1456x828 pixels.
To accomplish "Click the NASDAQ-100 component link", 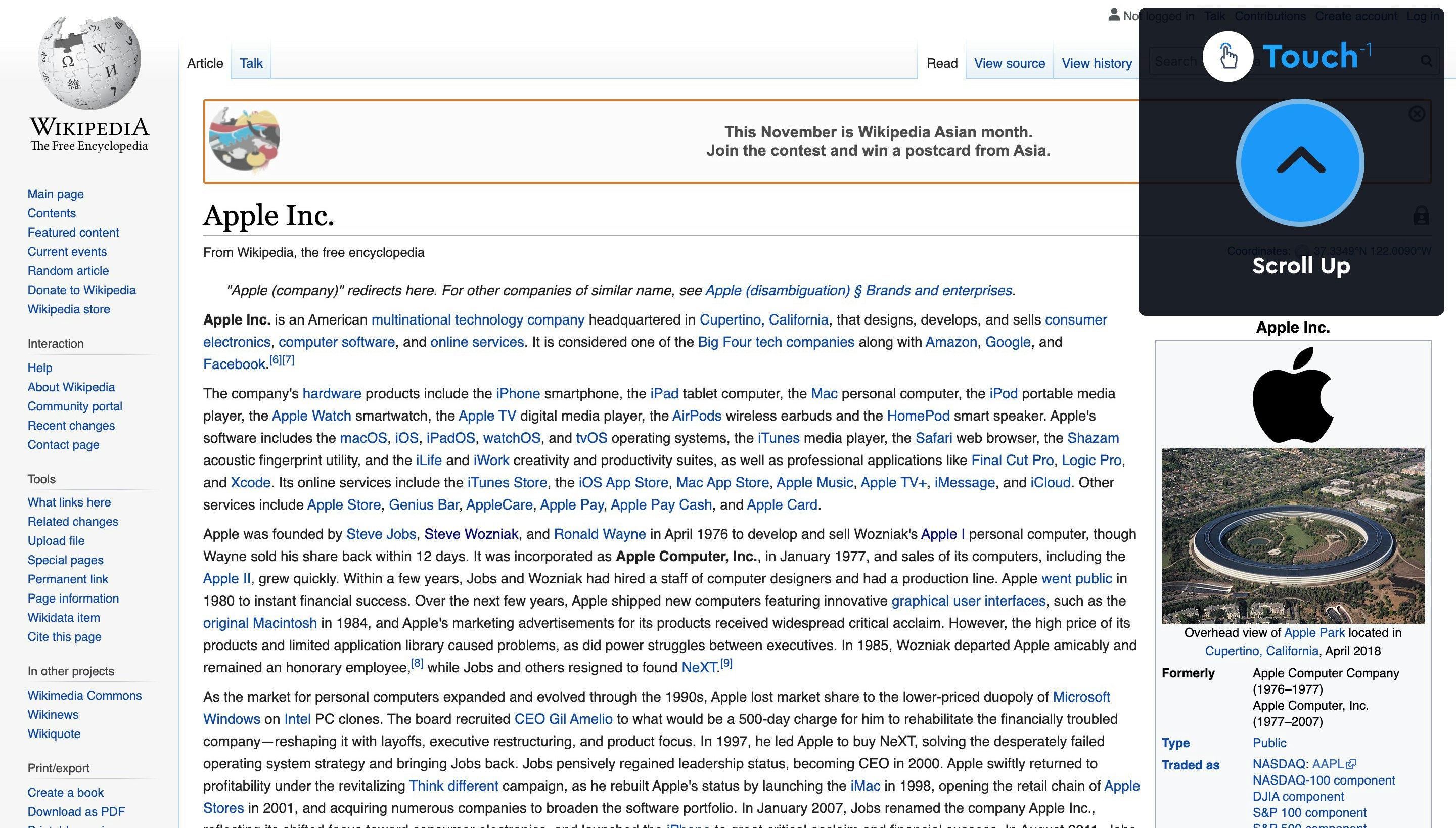I will tap(1323, 780).
